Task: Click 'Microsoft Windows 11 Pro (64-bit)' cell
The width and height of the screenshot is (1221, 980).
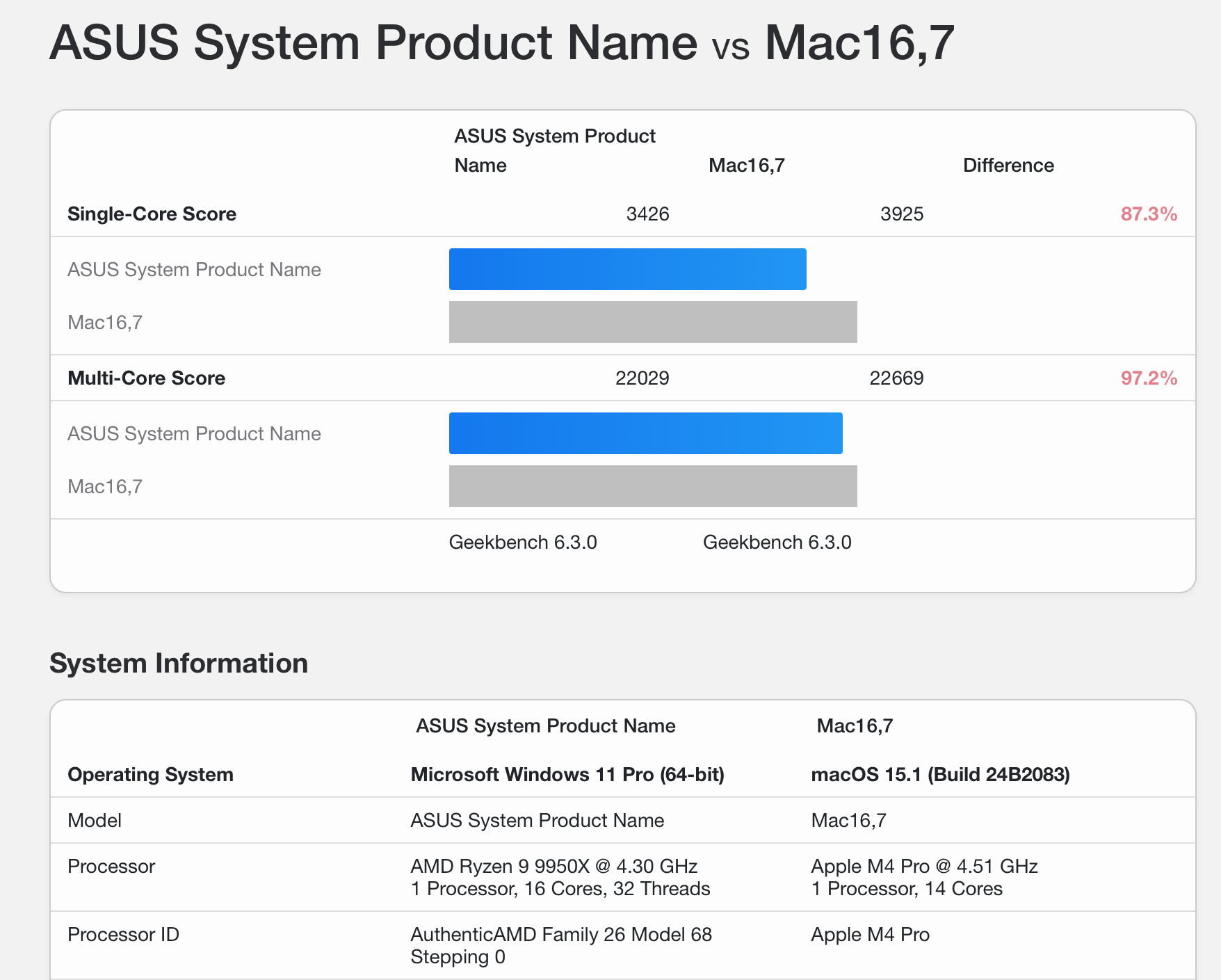Action: tap(567, 774)
